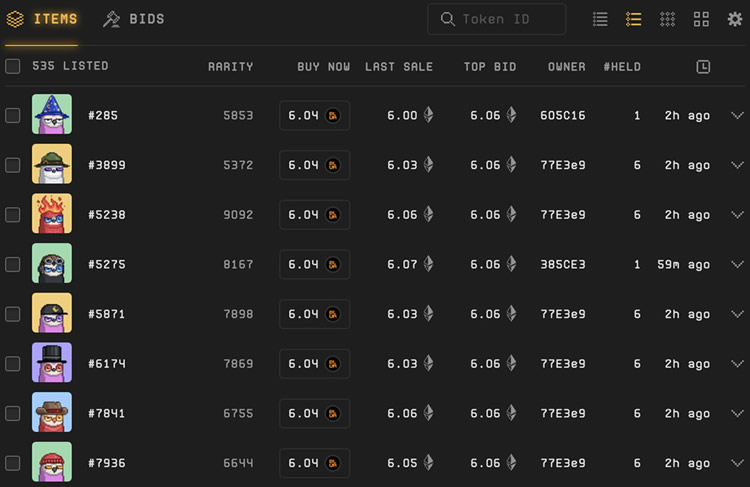Select the detailed list view icon
This screenshot has height=487, width=750.
633,19
